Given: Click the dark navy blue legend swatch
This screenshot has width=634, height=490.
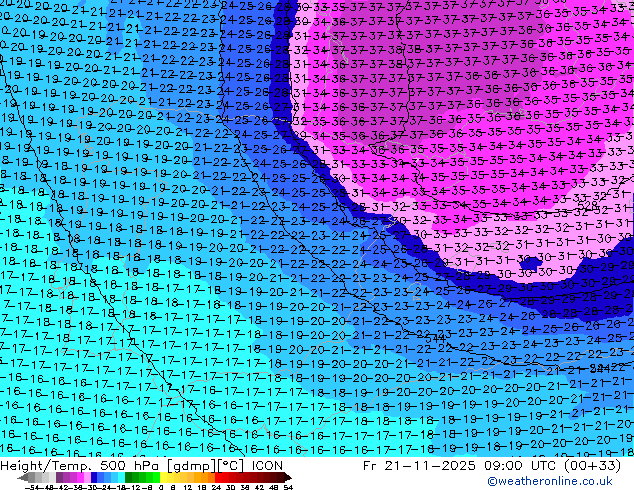Looking at the screenshot, I should coord(94,477).
